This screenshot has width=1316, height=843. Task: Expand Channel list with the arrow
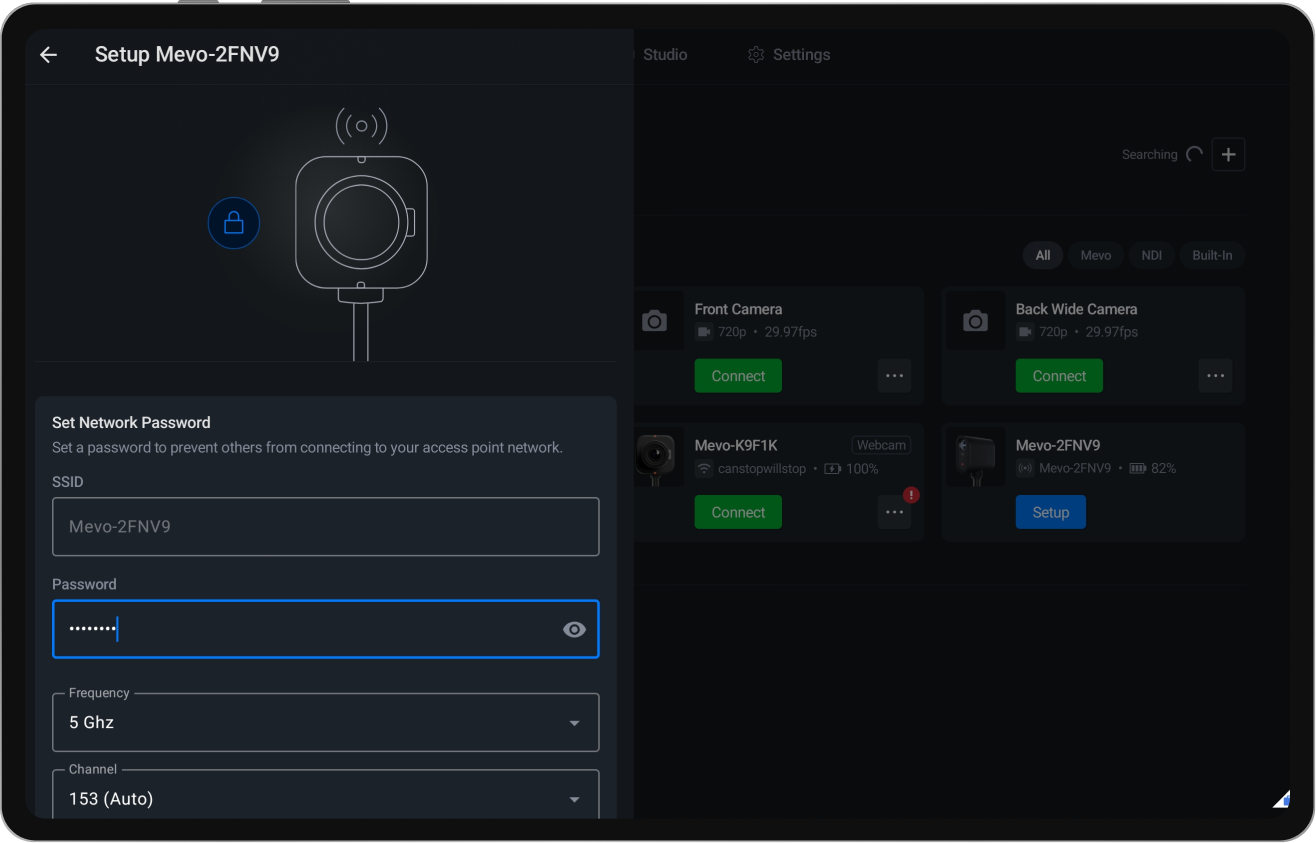(x=574, y=799)
